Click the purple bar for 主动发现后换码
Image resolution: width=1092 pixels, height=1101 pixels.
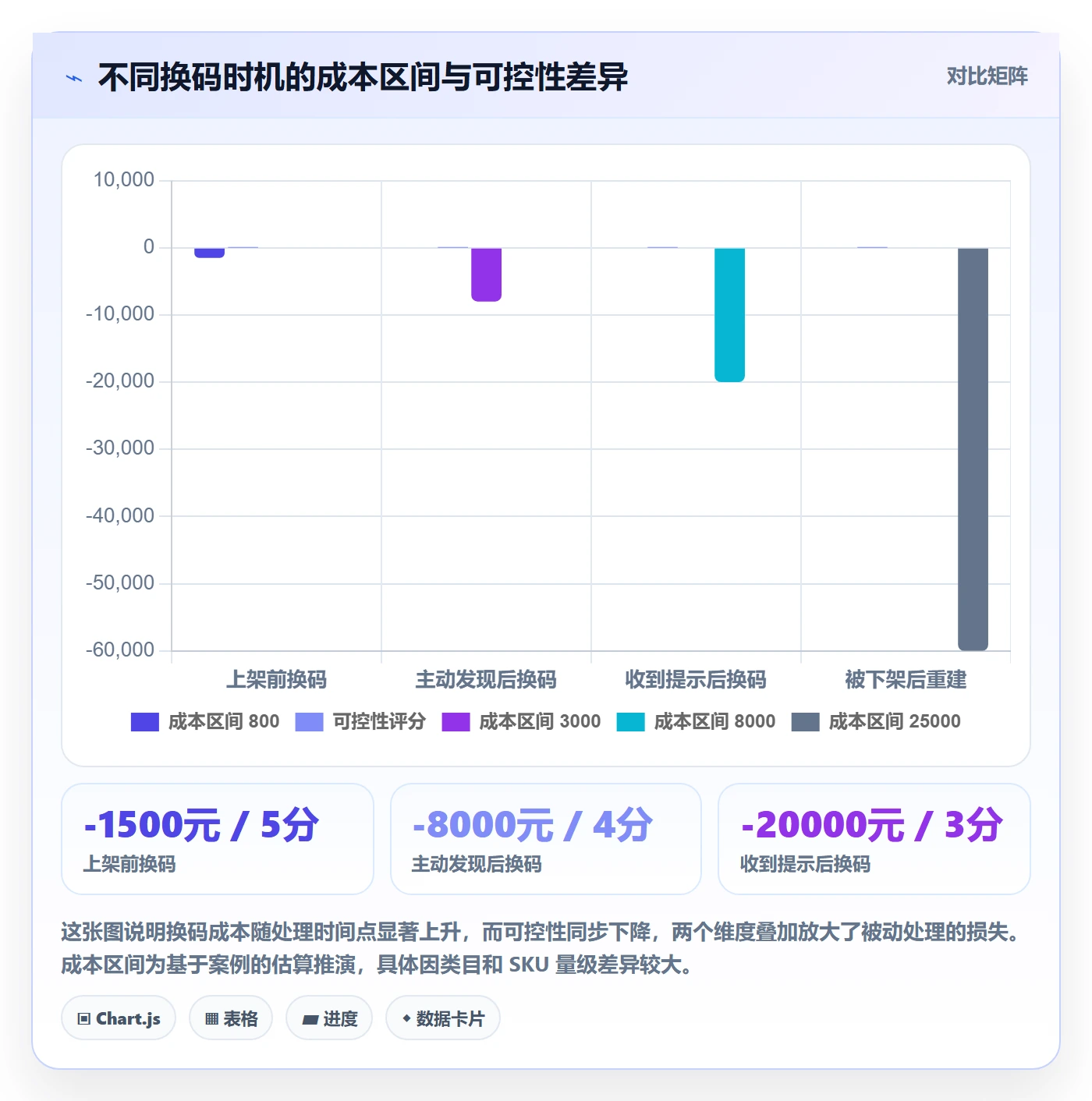(486, 274)
